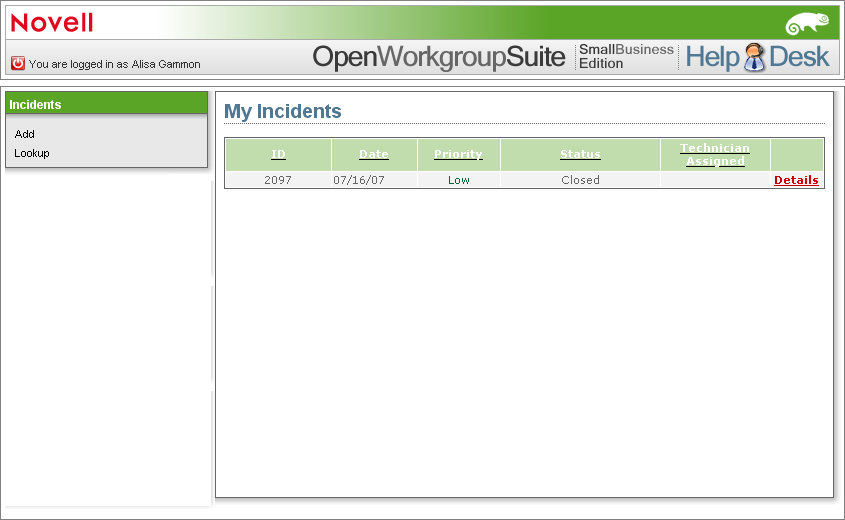Click the My Incidents page heading

pyautogui.click(x=282, y=111)
